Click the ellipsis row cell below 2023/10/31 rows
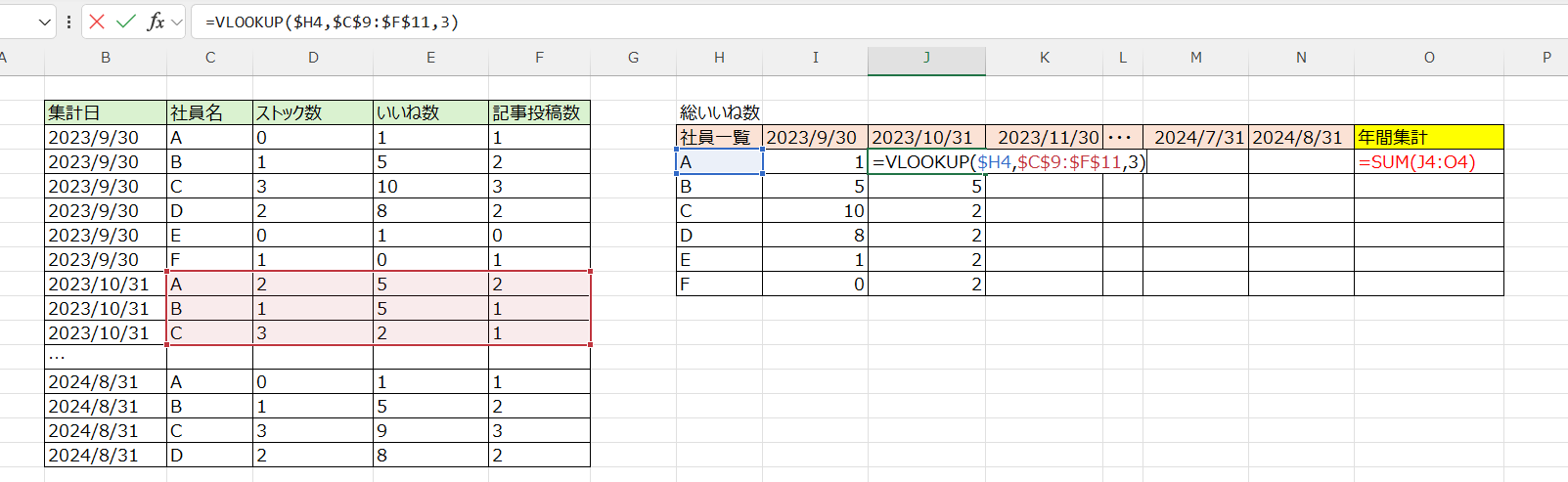This screenshot has width=1568, height=482. tap(106, 357)
